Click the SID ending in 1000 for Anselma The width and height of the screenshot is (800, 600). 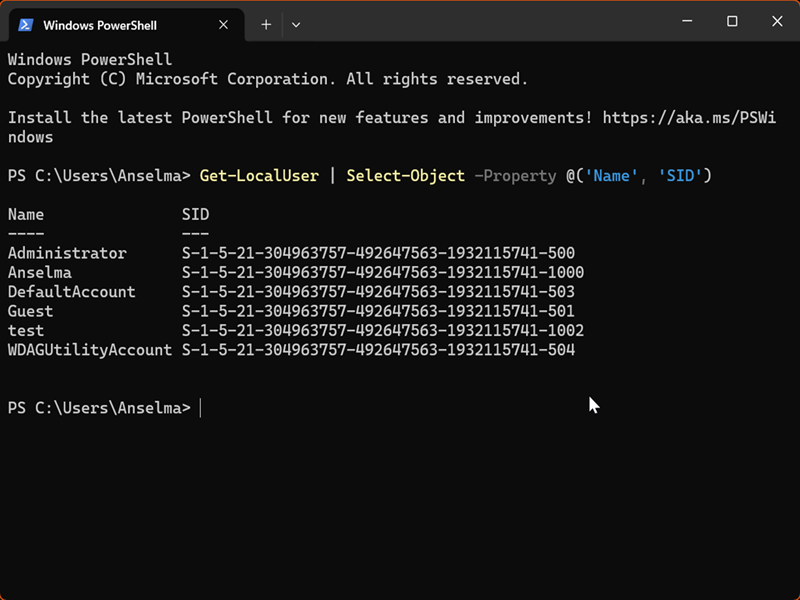point(382,272)
